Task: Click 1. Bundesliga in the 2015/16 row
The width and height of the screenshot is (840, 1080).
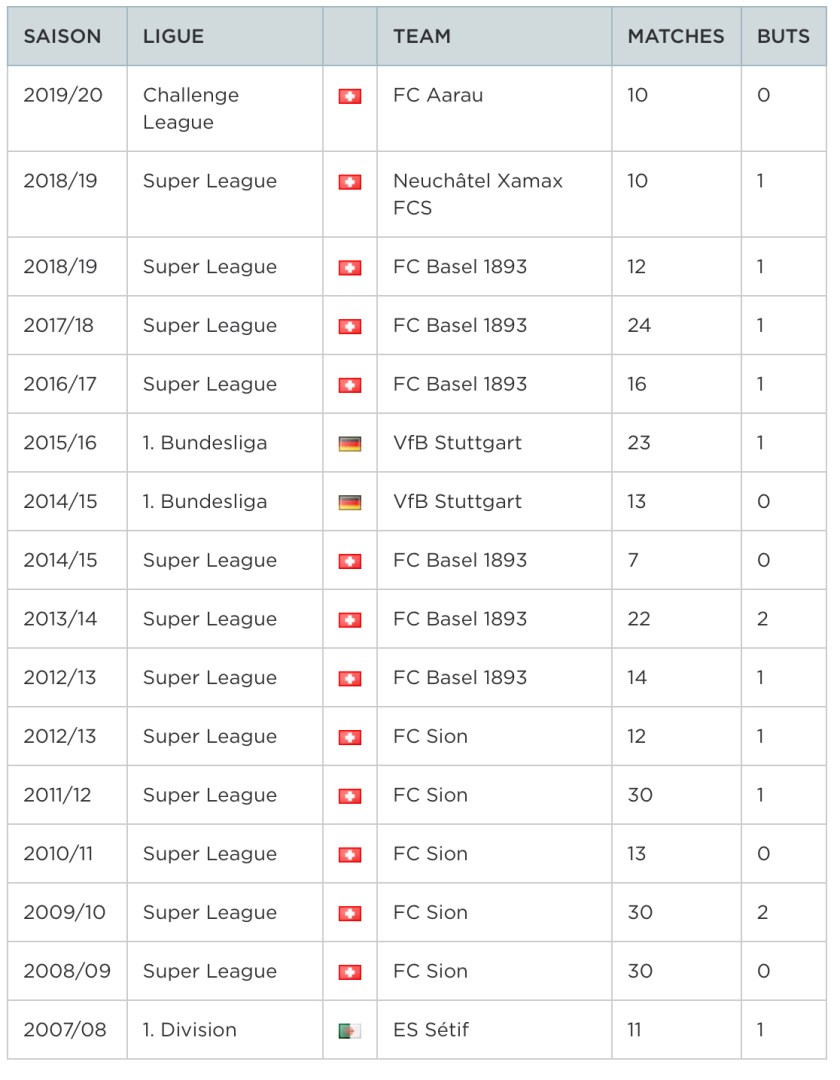Action: (205, 443)
